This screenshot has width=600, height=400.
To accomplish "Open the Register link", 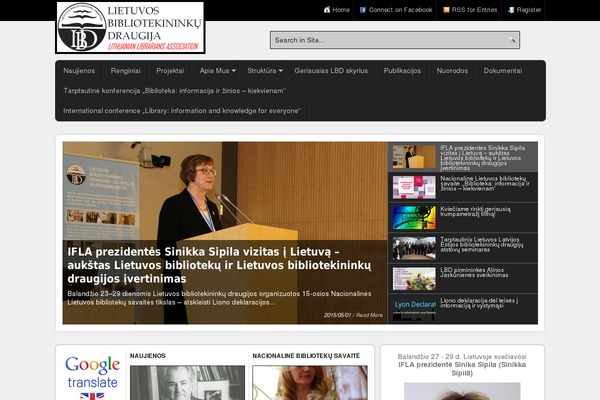I will coord(529,10).
